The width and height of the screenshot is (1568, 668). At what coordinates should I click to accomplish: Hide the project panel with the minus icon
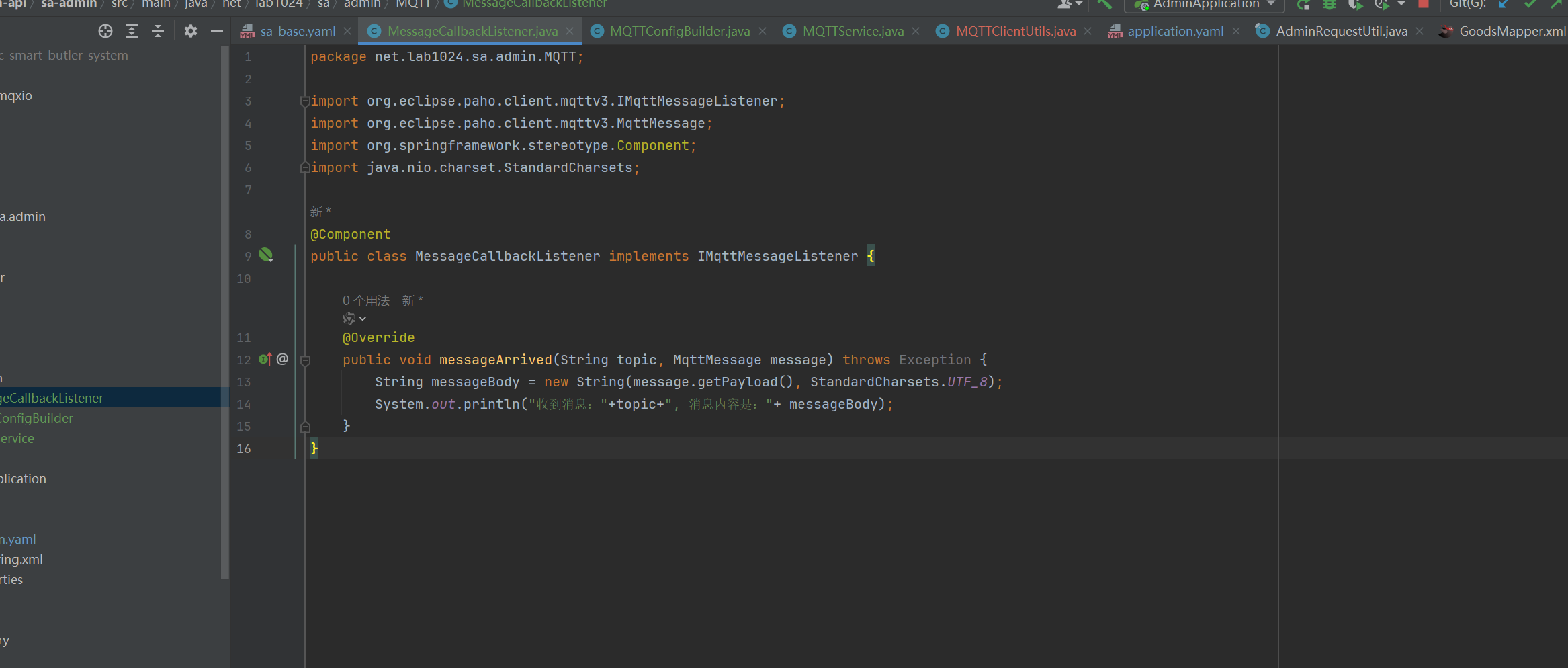pyautogui.click(x=216, y=31)
